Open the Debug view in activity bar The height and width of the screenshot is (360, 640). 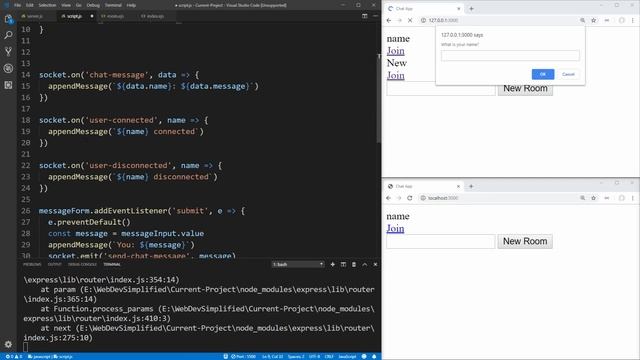8,68
